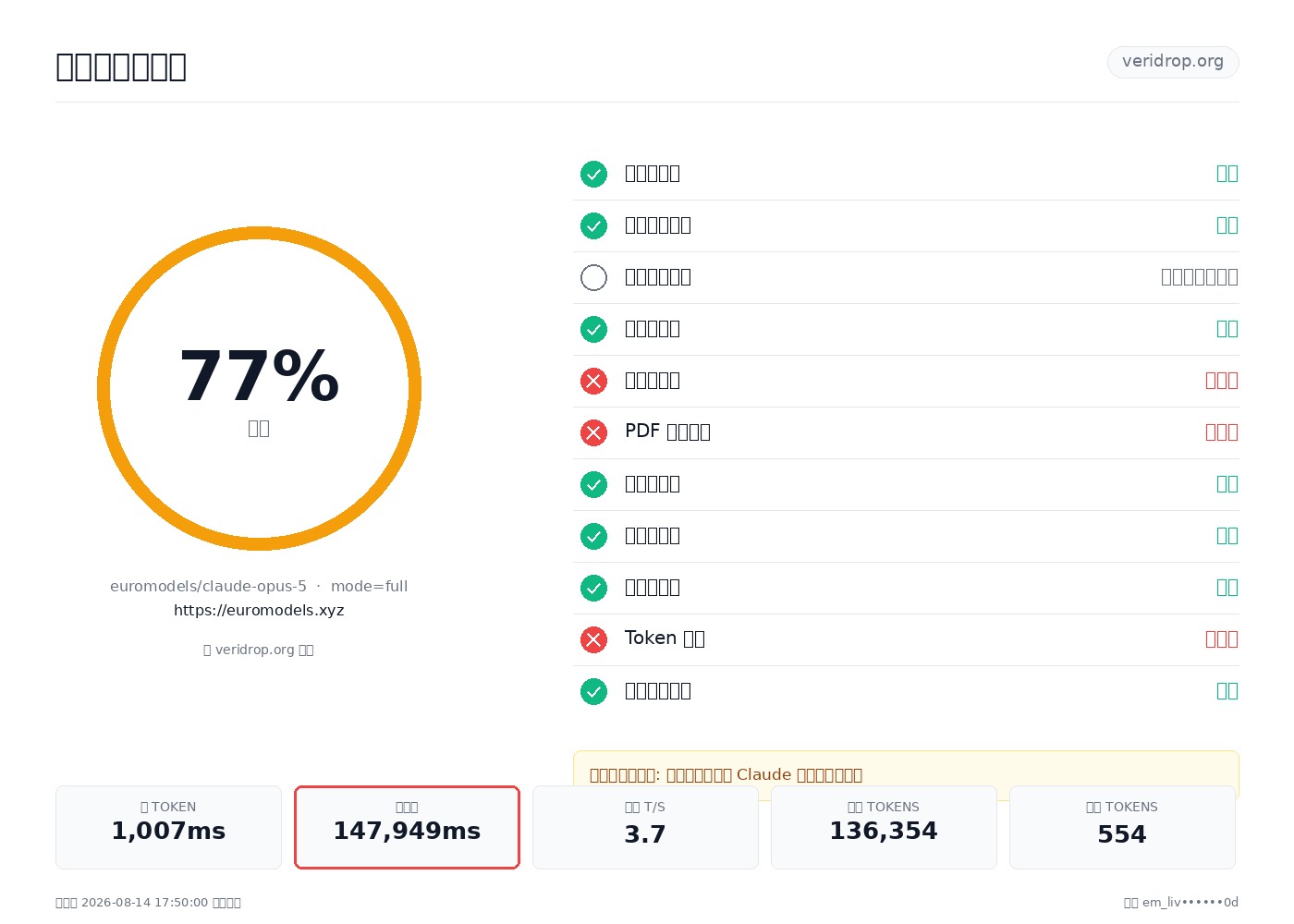Click green check icon in bottommost checklist row
This screenshot has width=1294, height=924.
click(593, 691)
